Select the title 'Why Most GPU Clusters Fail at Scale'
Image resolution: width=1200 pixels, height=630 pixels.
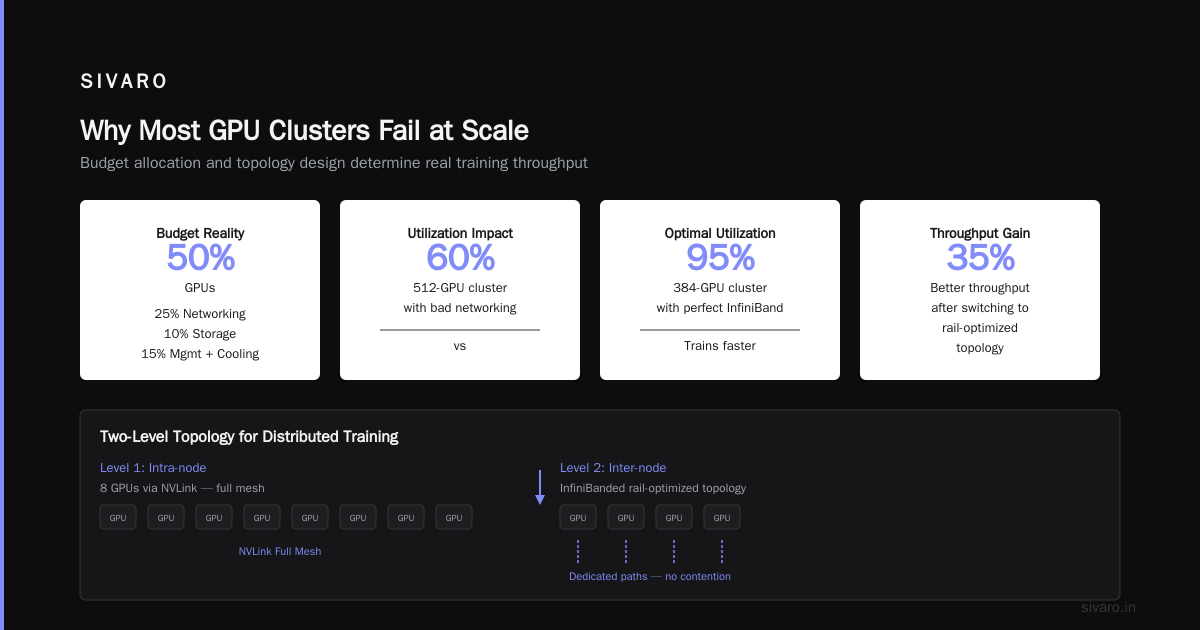pos(304,131)
